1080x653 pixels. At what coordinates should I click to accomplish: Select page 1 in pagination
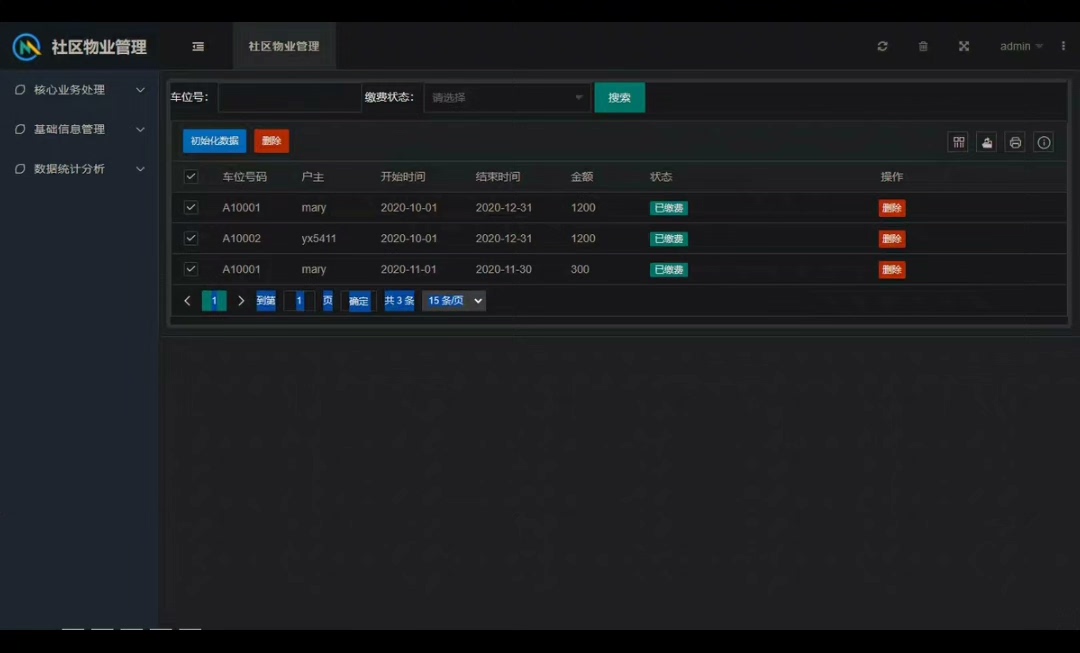click(x=214, y=300)
